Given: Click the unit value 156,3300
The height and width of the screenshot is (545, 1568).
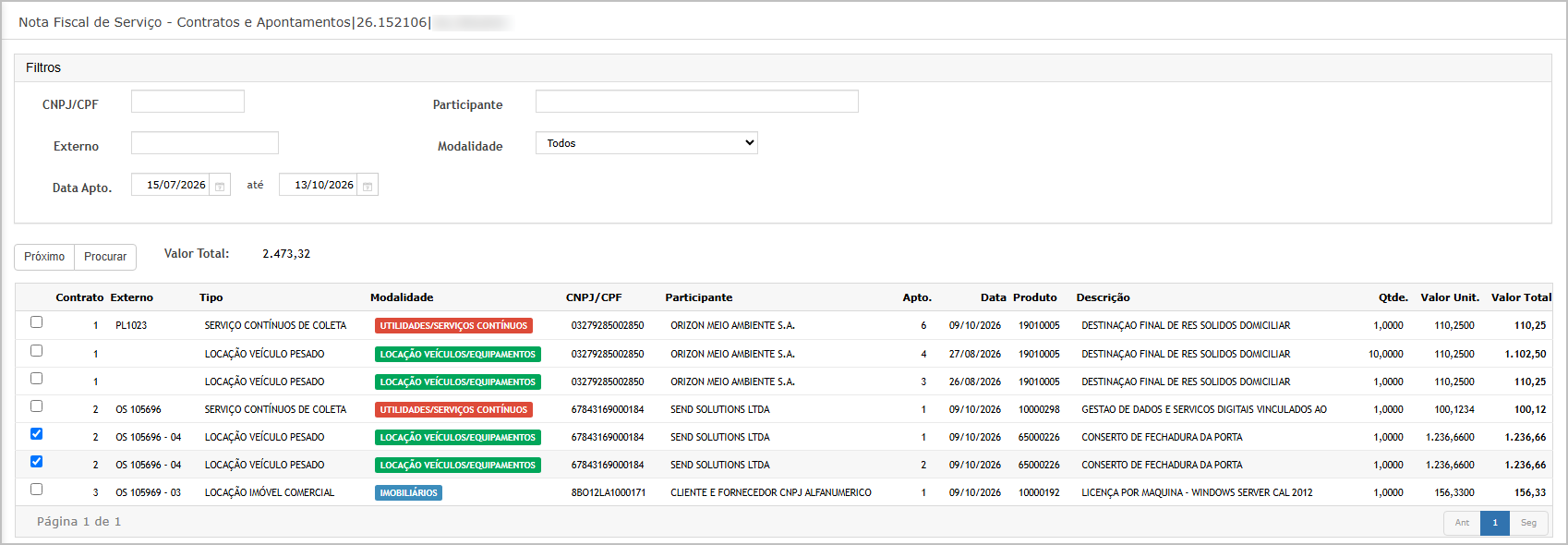Looking at the screenshot, I should [x=1454, y=493].
